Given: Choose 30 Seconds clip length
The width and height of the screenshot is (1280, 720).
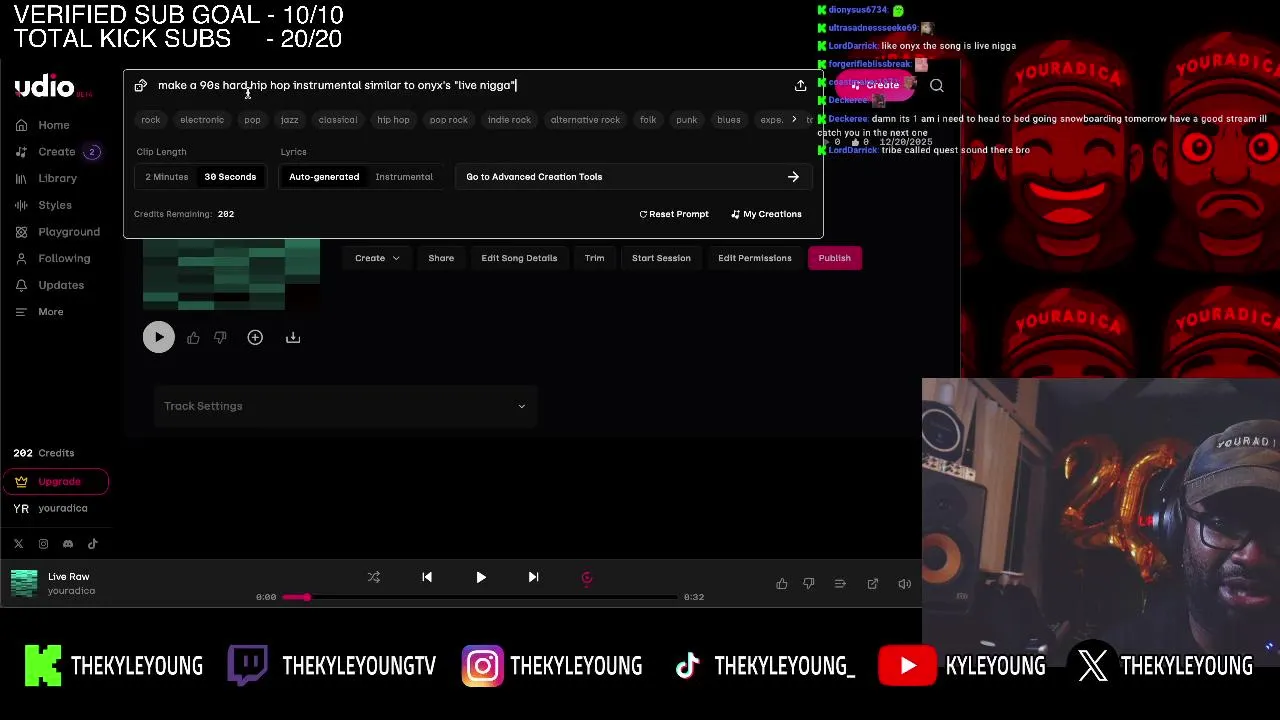Looking at the screenshot, I should pos(230,177).
